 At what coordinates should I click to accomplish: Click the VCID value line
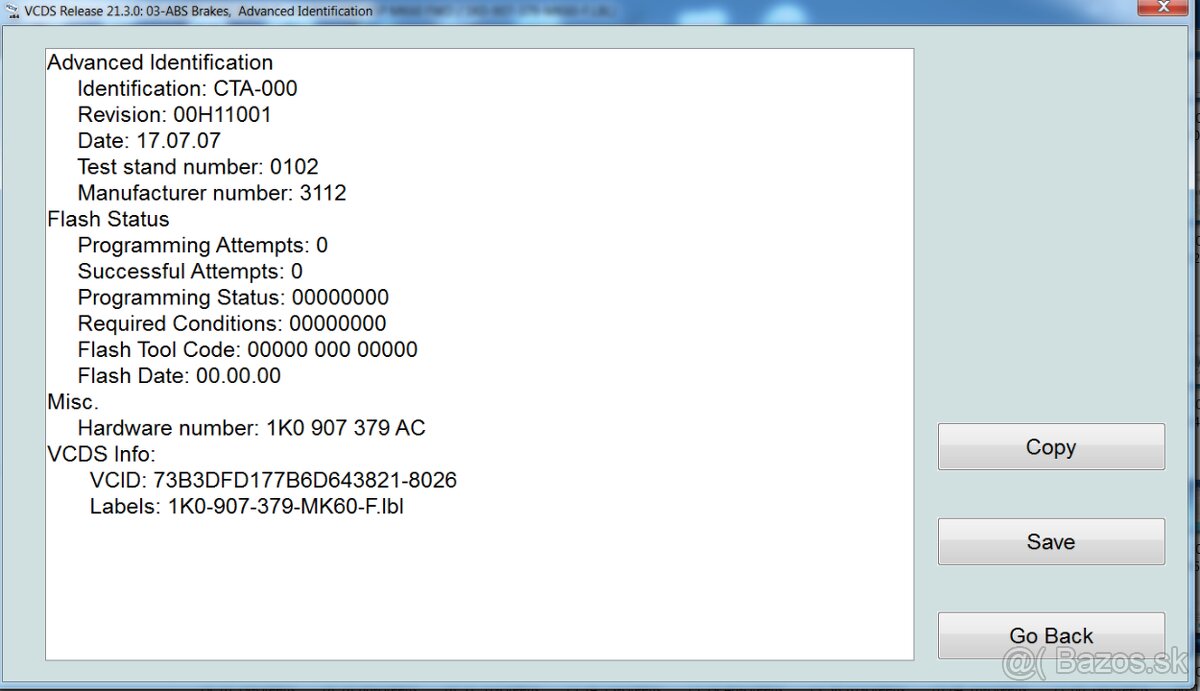(x=273, y=479)
